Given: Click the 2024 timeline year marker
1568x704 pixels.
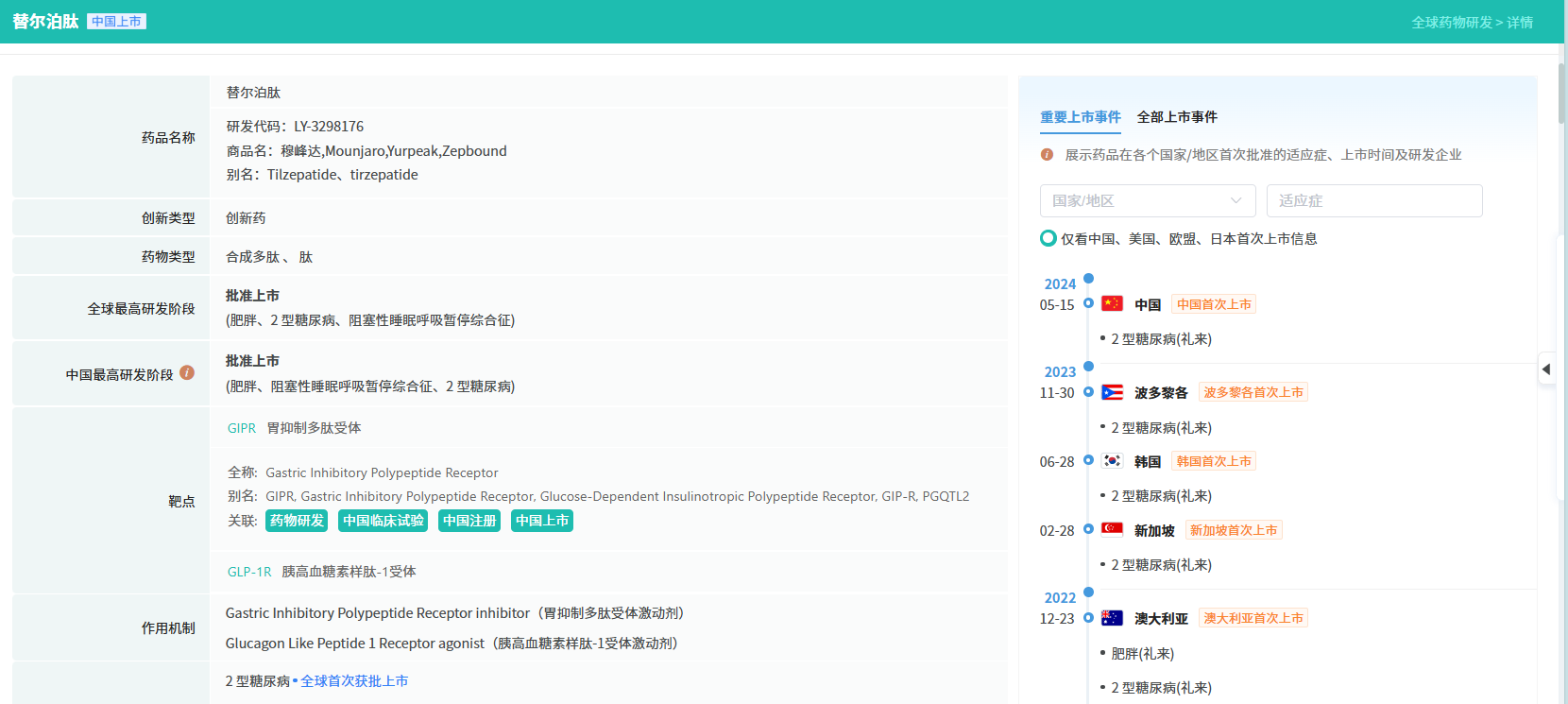Looking at the screenshot, I should coord(1060,283).
